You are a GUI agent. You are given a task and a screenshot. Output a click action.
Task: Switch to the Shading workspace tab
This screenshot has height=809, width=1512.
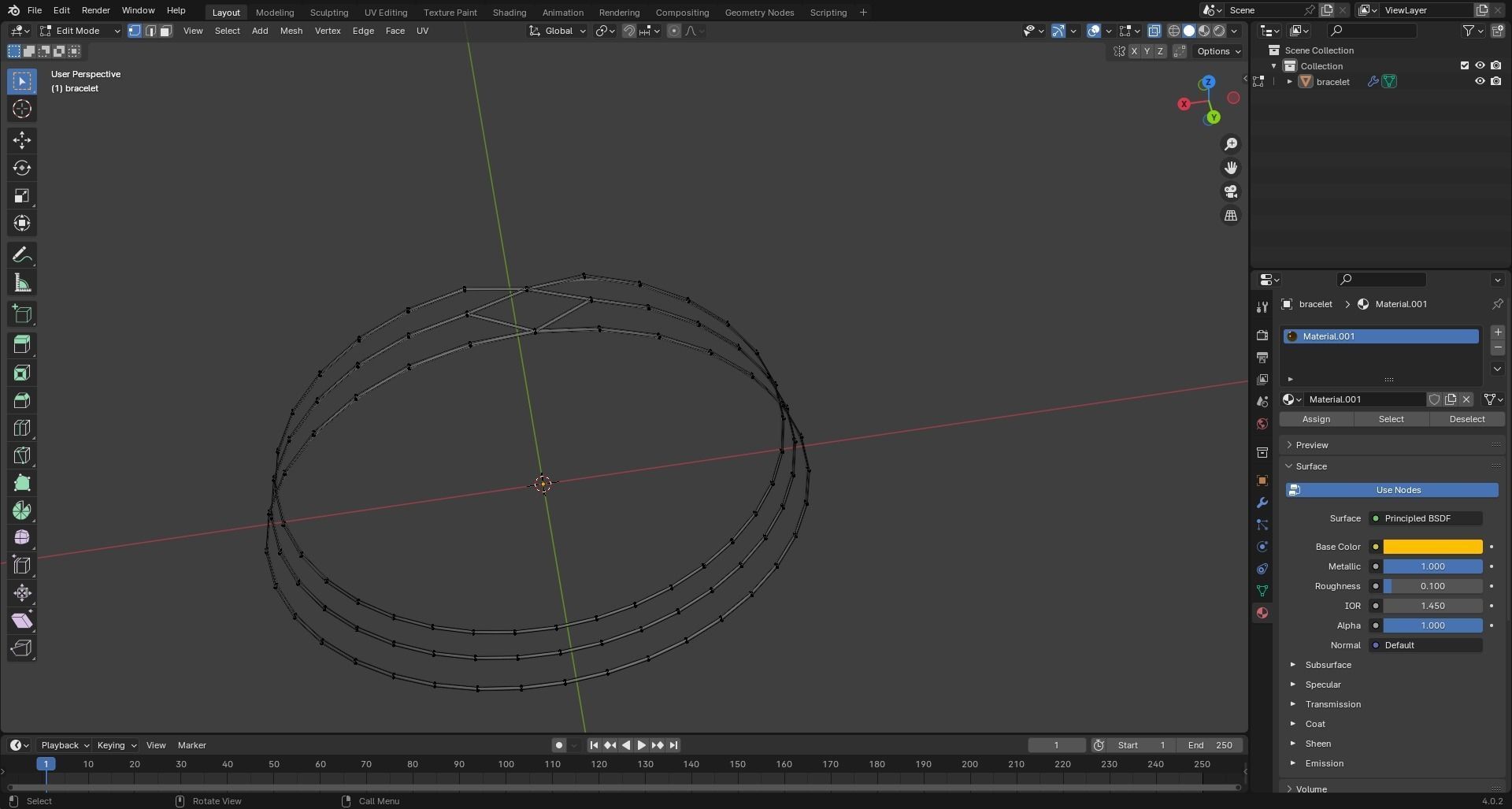pos(509,13)
